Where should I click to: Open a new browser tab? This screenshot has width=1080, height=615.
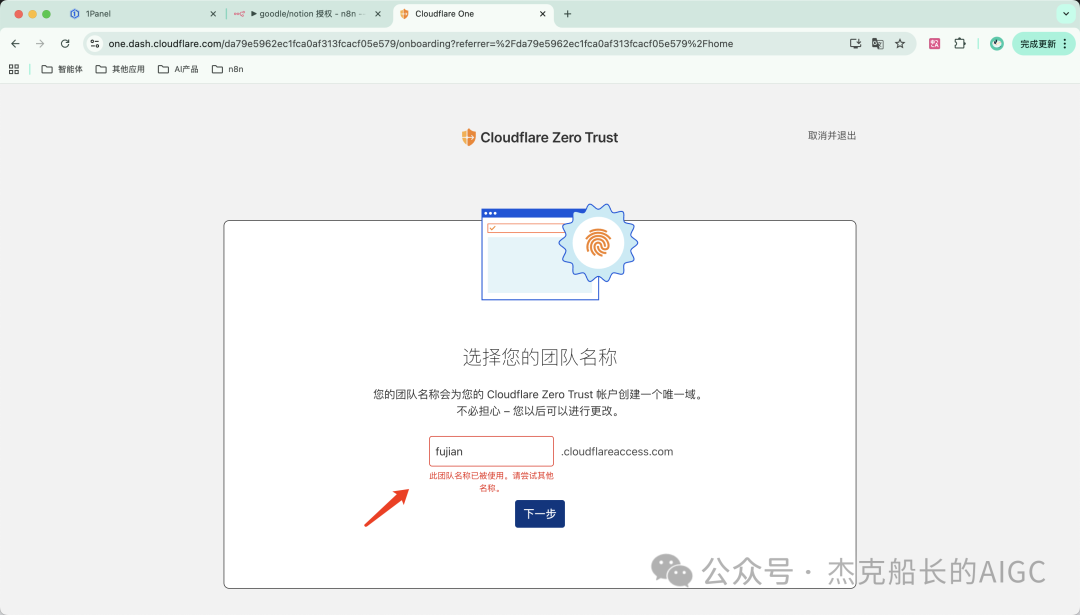click(568, 14)
